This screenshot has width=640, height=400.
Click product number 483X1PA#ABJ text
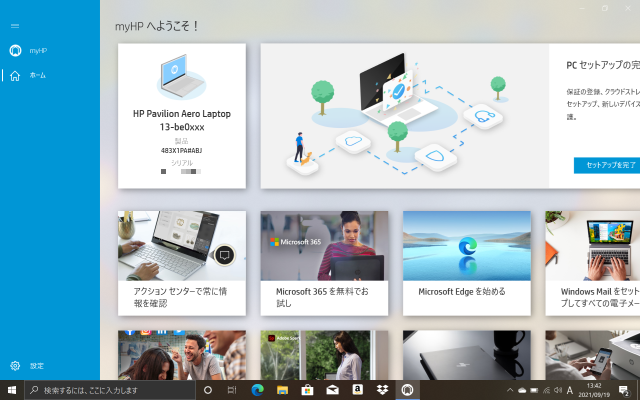pyautogui.click(x=182, y=151)
